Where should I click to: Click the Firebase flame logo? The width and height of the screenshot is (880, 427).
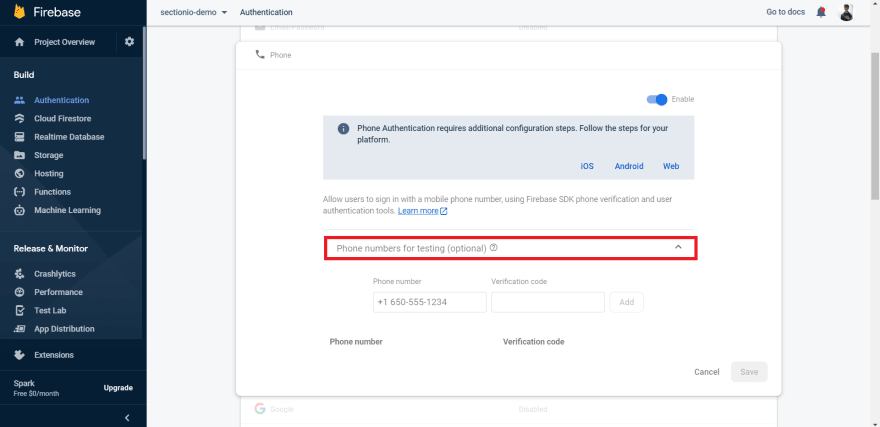(x=19, y=11)
